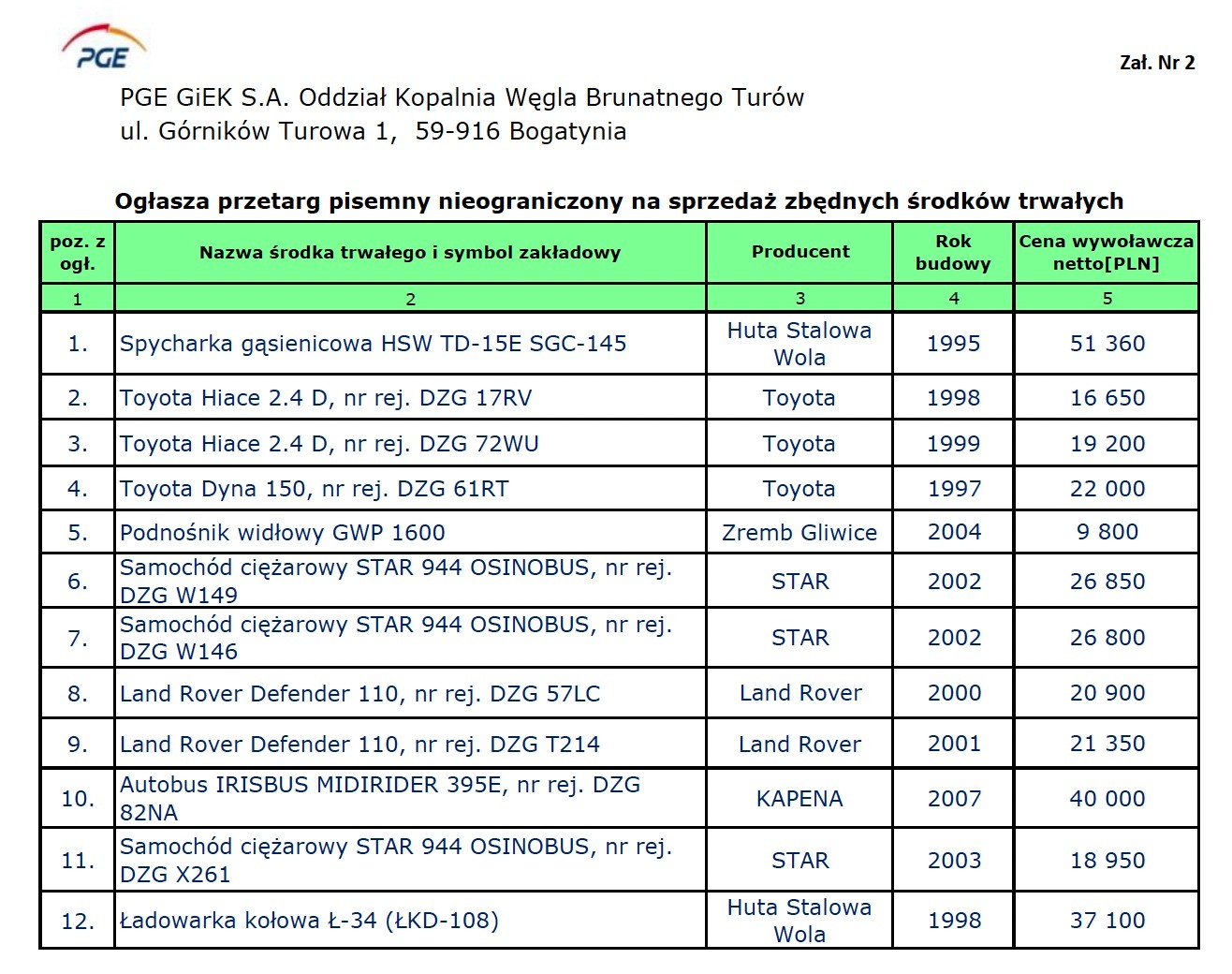Click the Land Rover Defender DZG T214 entry
Viewport: 1232px width, 974px height.
click(359, 745)
